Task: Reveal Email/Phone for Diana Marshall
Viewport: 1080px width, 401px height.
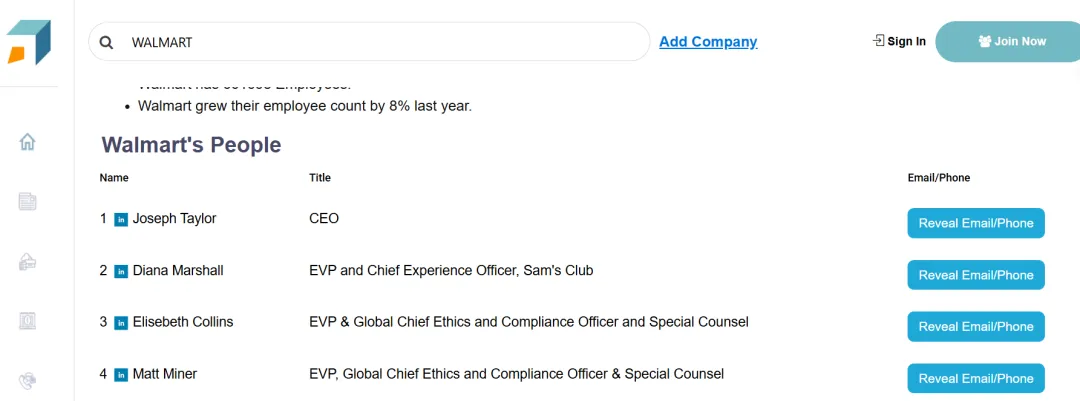Action: click(975, 275)
